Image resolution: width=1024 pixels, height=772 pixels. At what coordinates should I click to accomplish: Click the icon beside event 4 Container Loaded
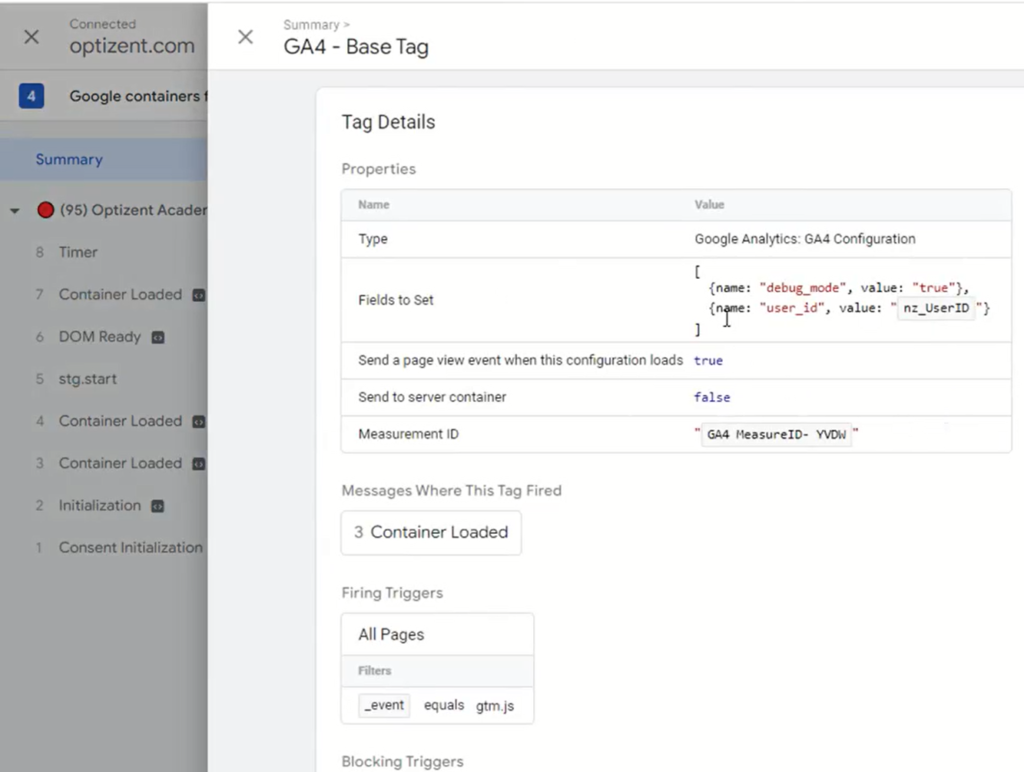198,422
